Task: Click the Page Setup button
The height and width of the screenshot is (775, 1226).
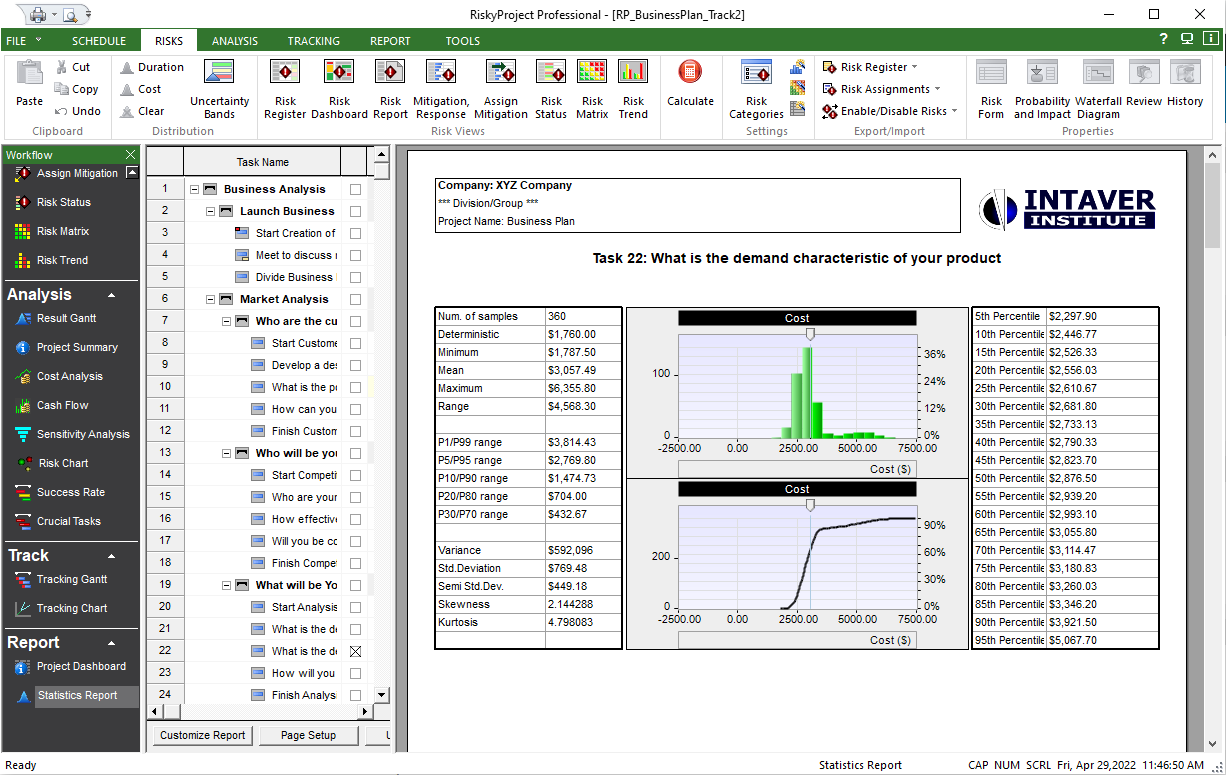Action: pyautogui.click(x=308, y=735)
